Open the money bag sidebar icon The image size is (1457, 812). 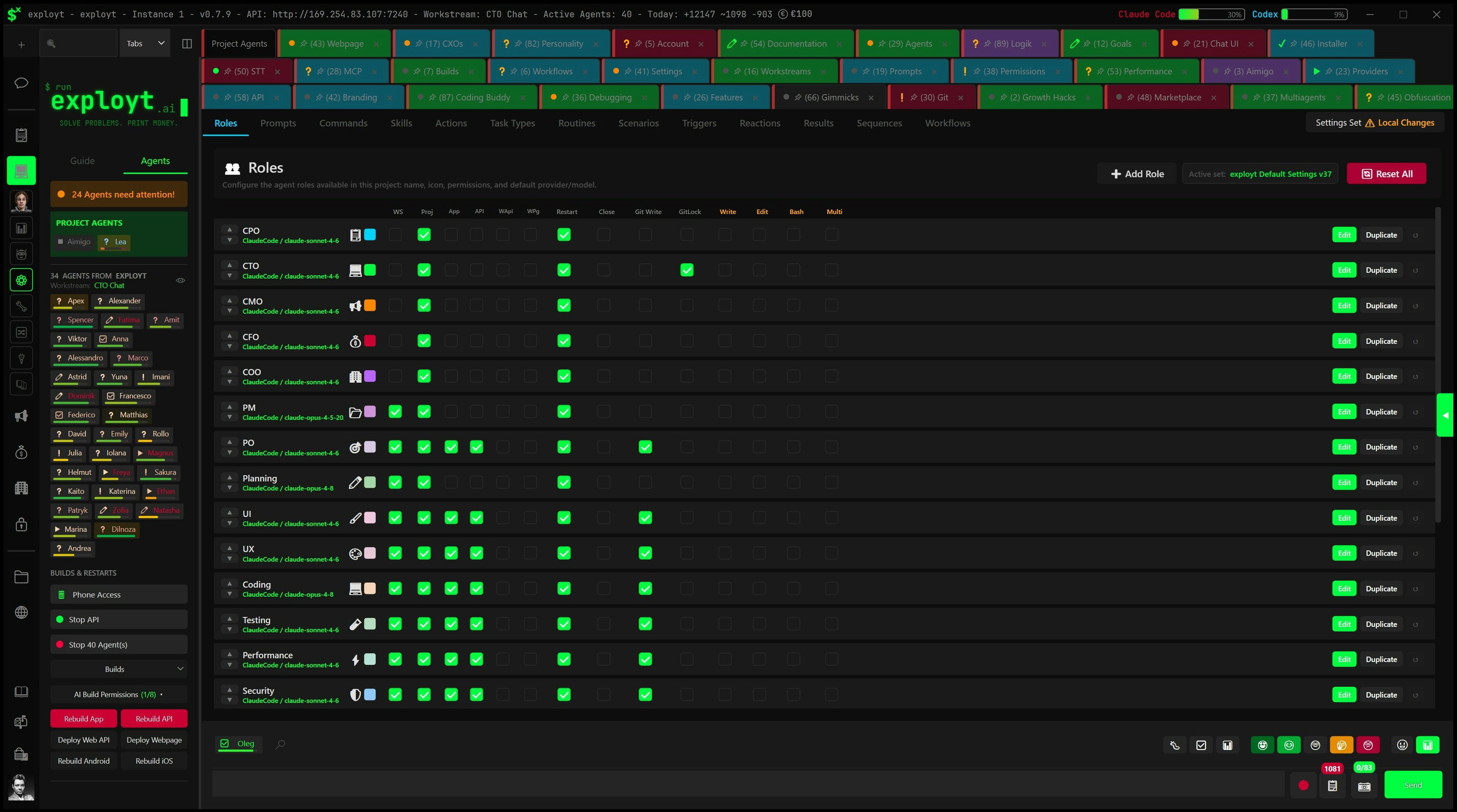tap(21, 452)
